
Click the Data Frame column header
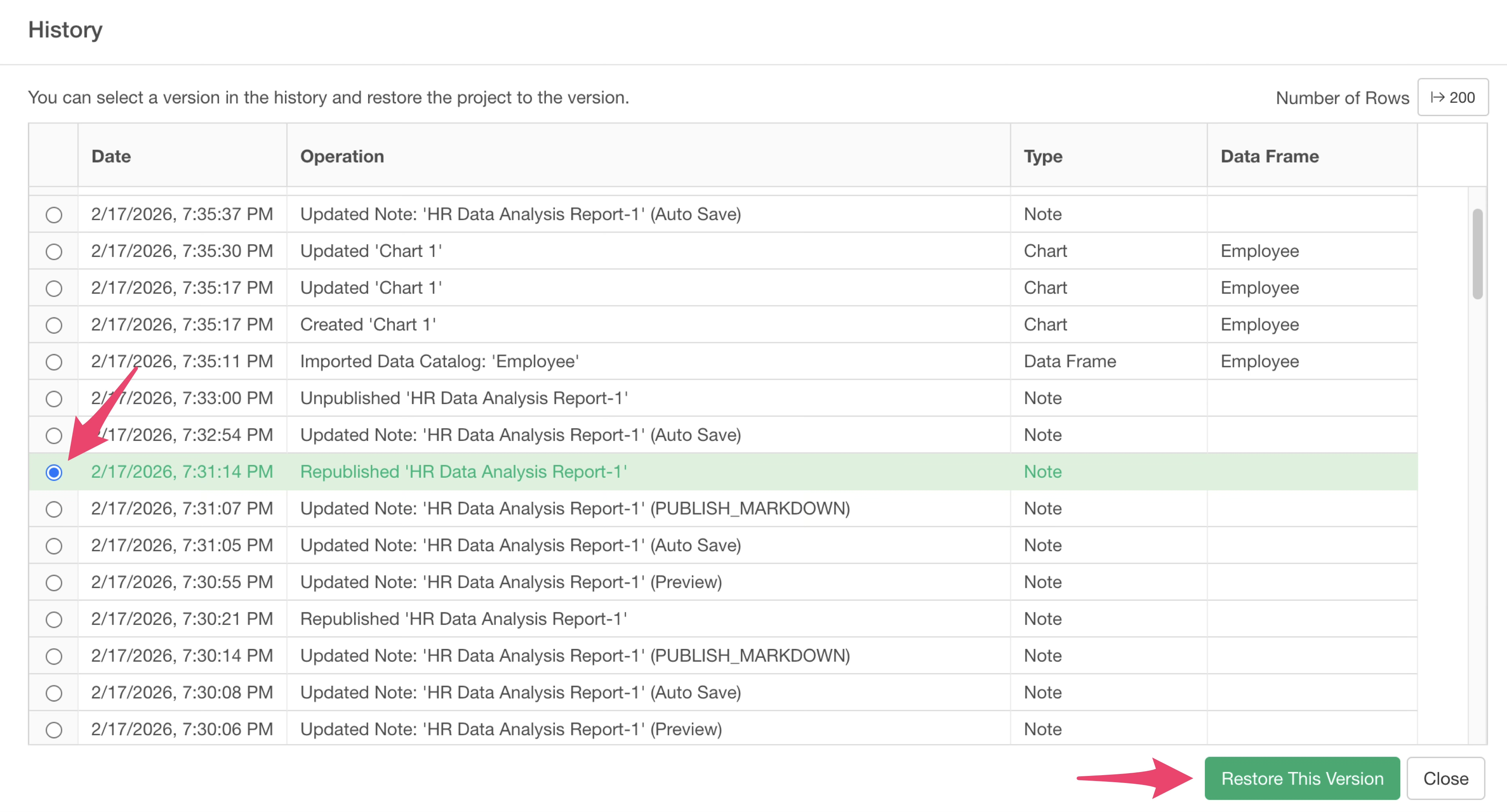click(x=1270, y=156)
